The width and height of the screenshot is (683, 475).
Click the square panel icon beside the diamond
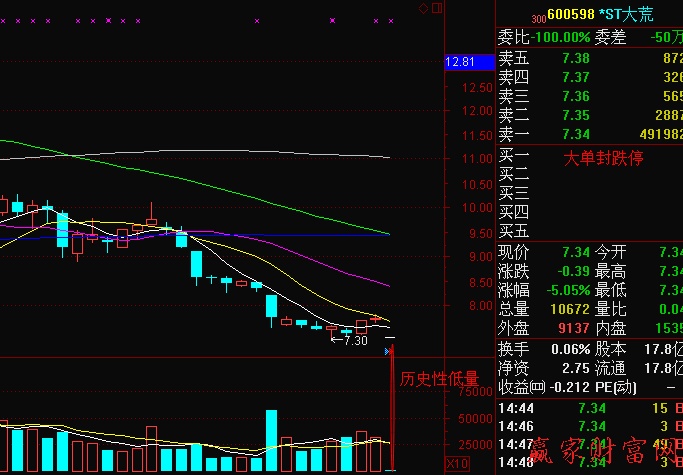click(436, 8)
